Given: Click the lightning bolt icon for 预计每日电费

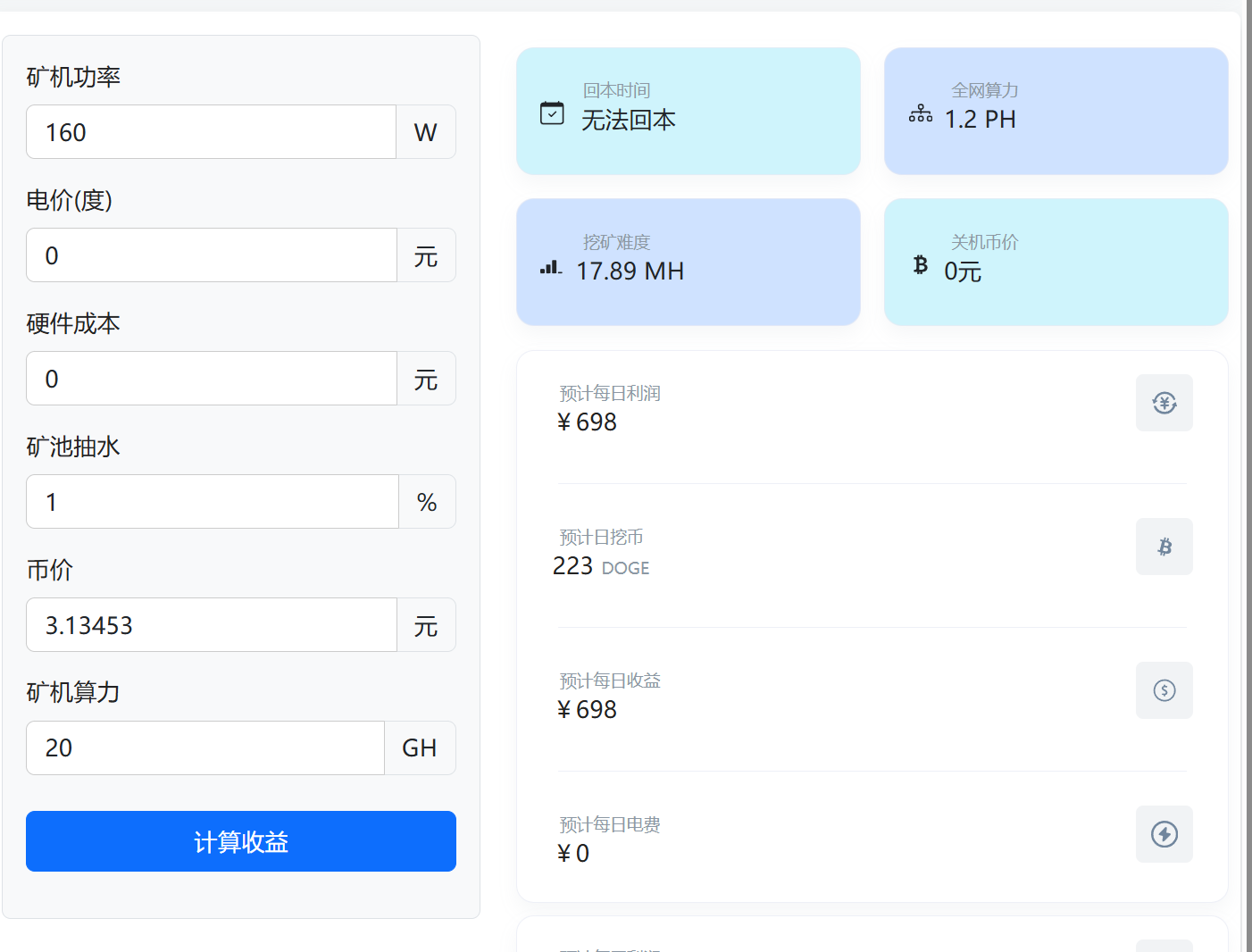Looking at the screenshot, I should pyautogui.click(x=1164, y=834).
